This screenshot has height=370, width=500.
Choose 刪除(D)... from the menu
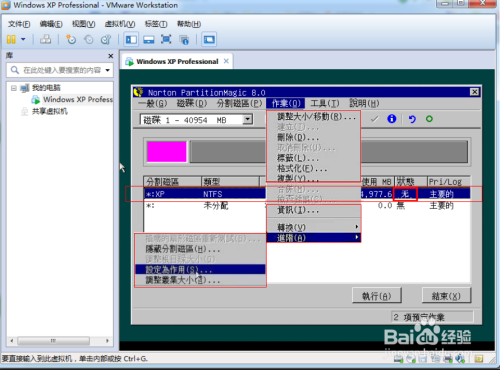[298, 137]
